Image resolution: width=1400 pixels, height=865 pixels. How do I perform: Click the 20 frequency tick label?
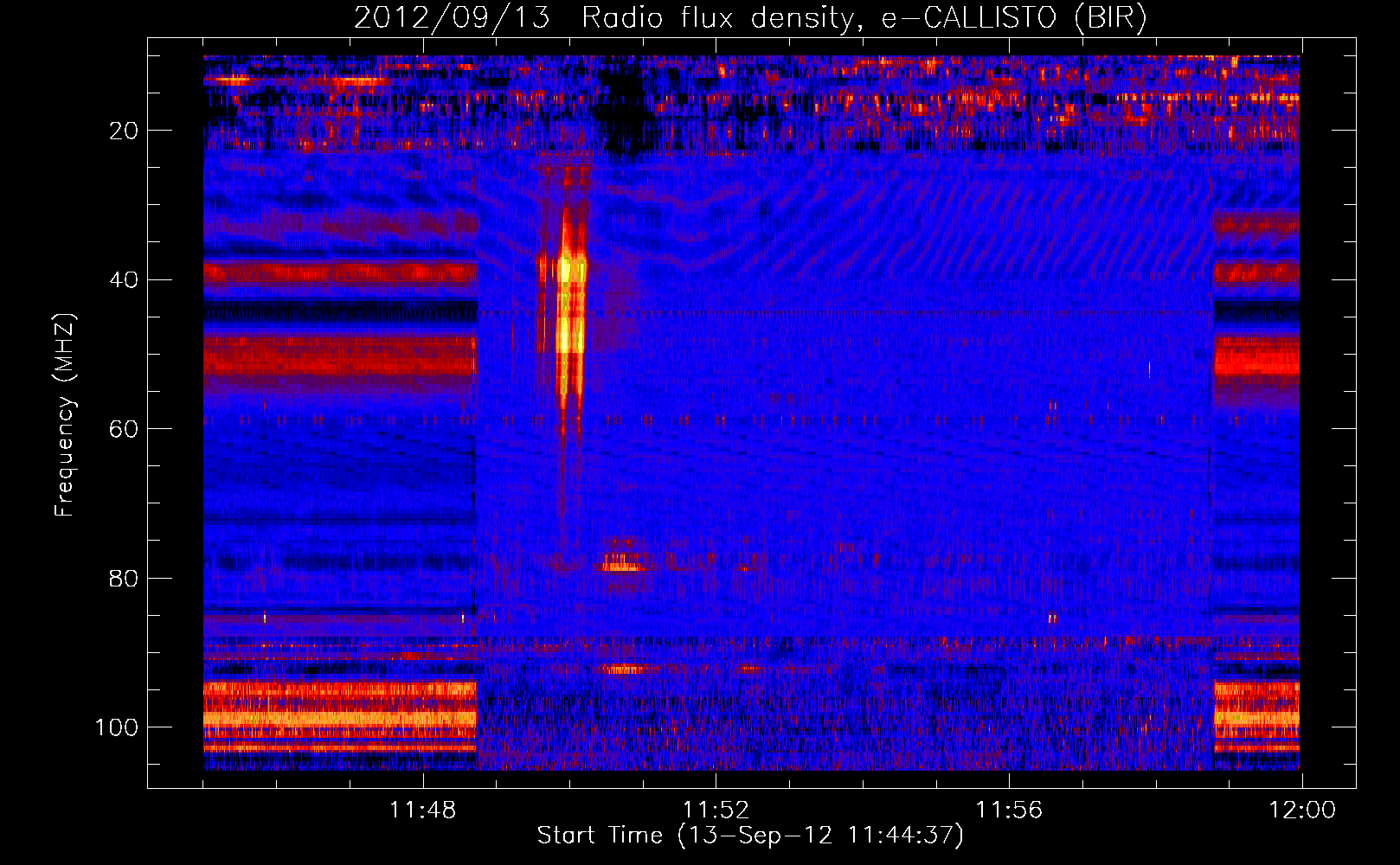125,131
